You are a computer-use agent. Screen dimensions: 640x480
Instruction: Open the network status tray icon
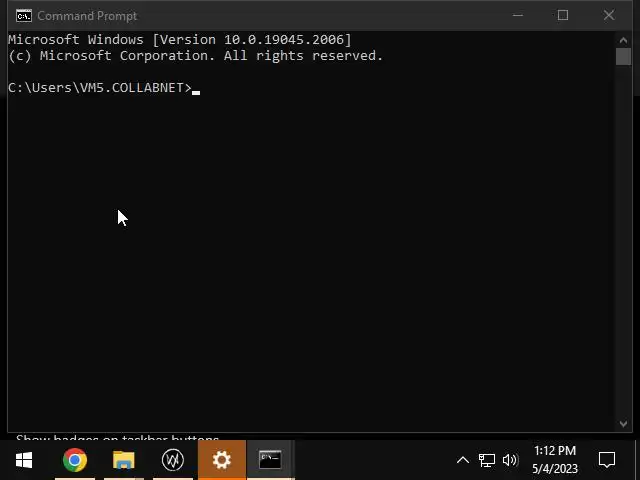point(487,460)
